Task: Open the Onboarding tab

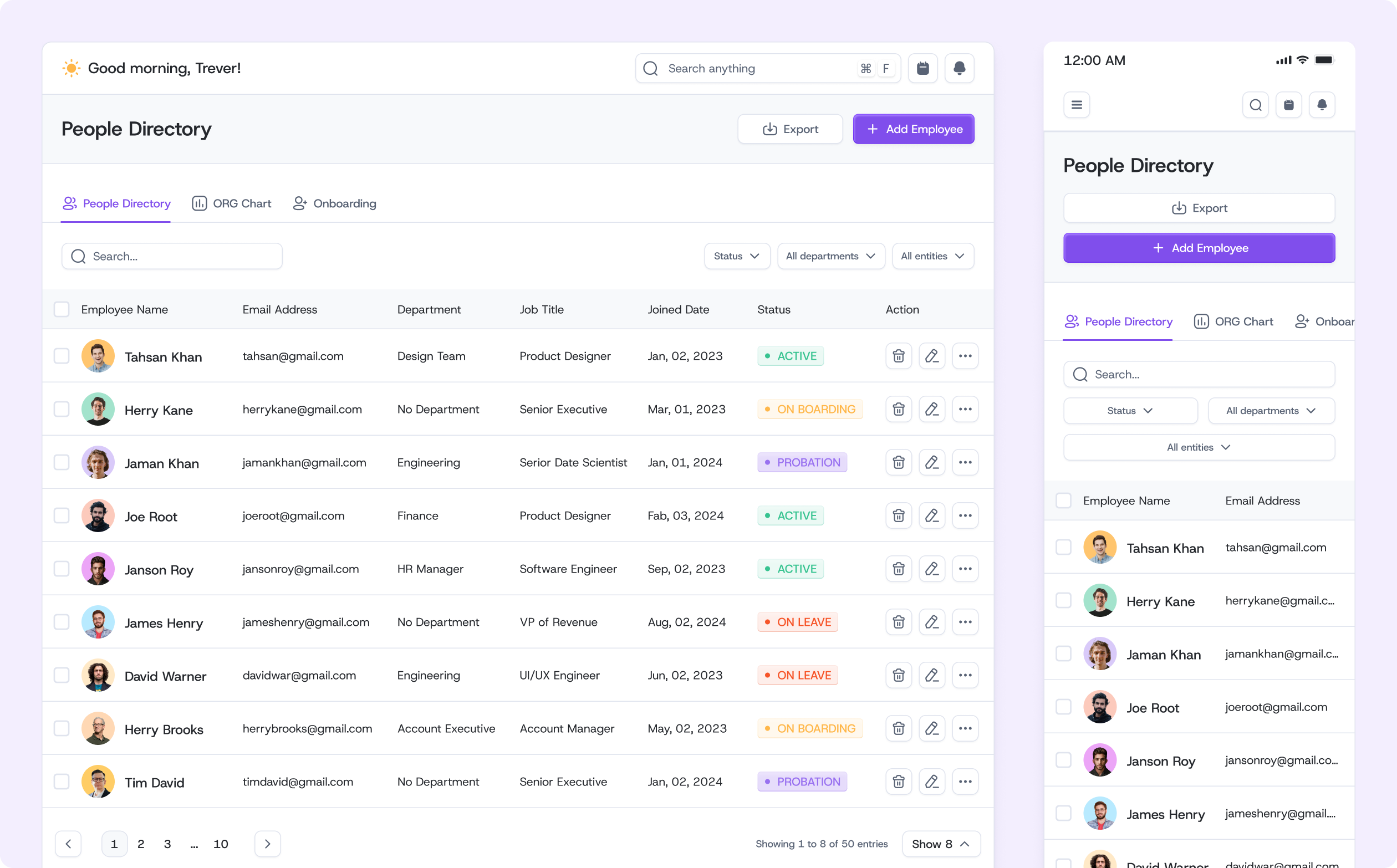Action: (335, 203)
